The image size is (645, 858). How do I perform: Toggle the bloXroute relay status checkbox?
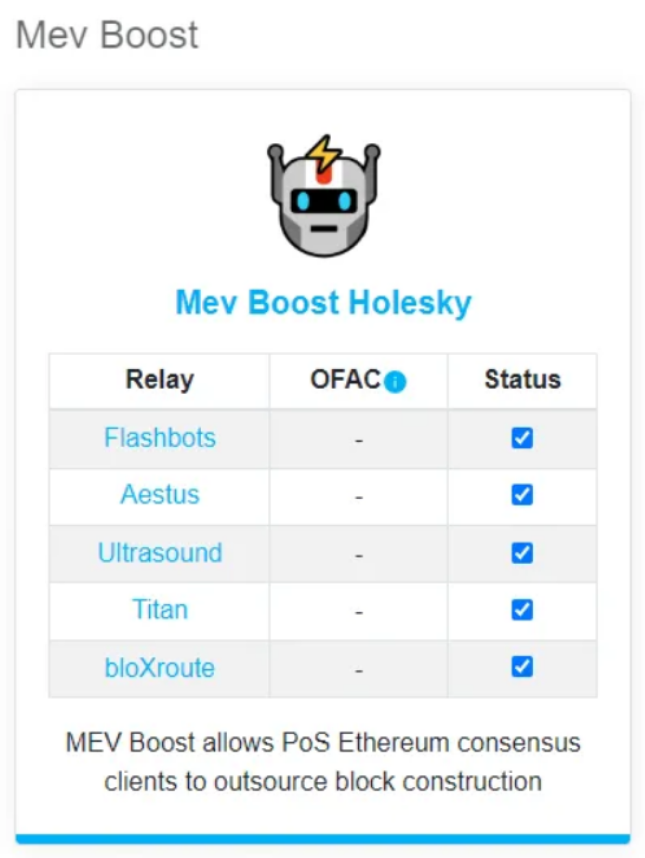(522, 667)
